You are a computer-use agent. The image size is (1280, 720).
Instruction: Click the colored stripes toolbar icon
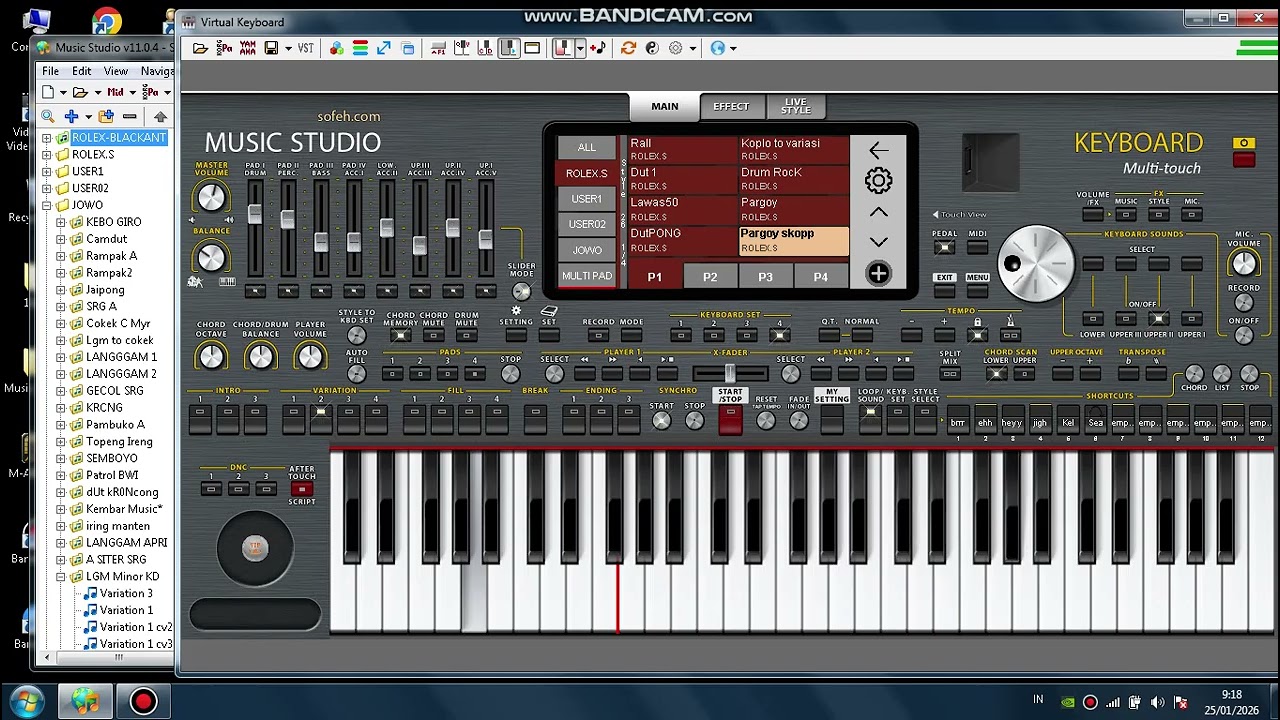(x=360, y=48)
